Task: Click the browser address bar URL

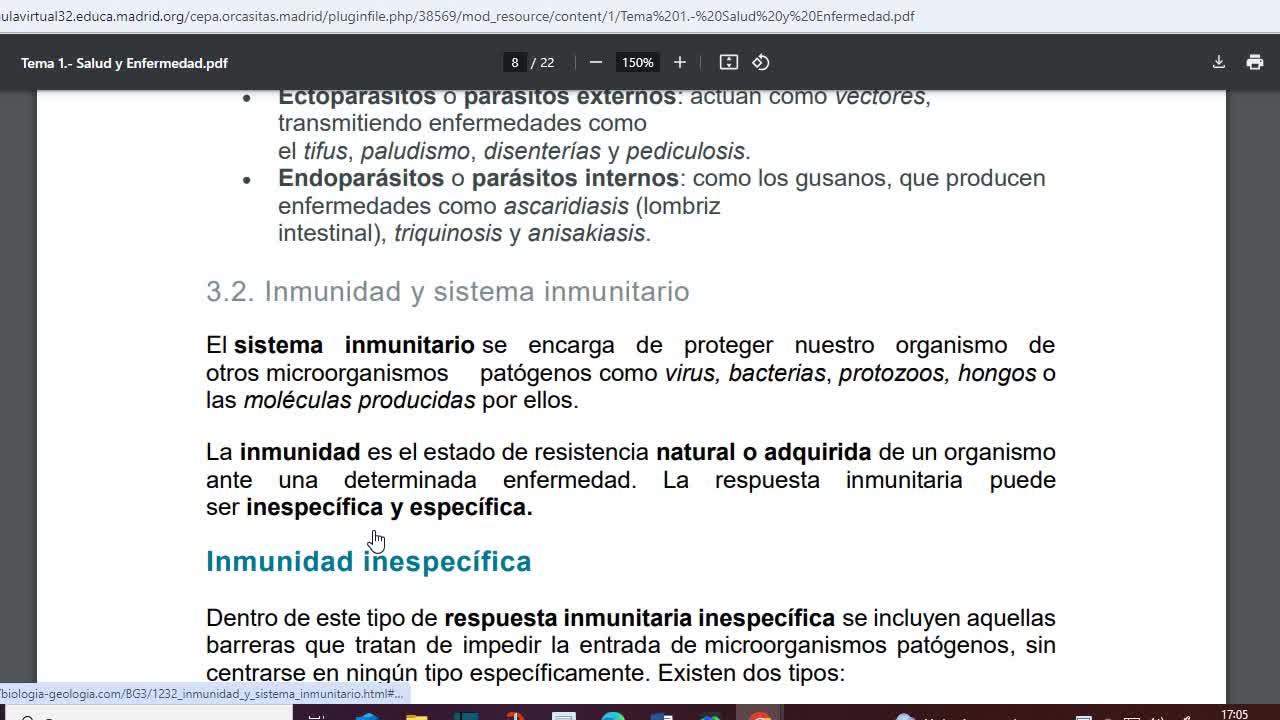Action: 457,16
